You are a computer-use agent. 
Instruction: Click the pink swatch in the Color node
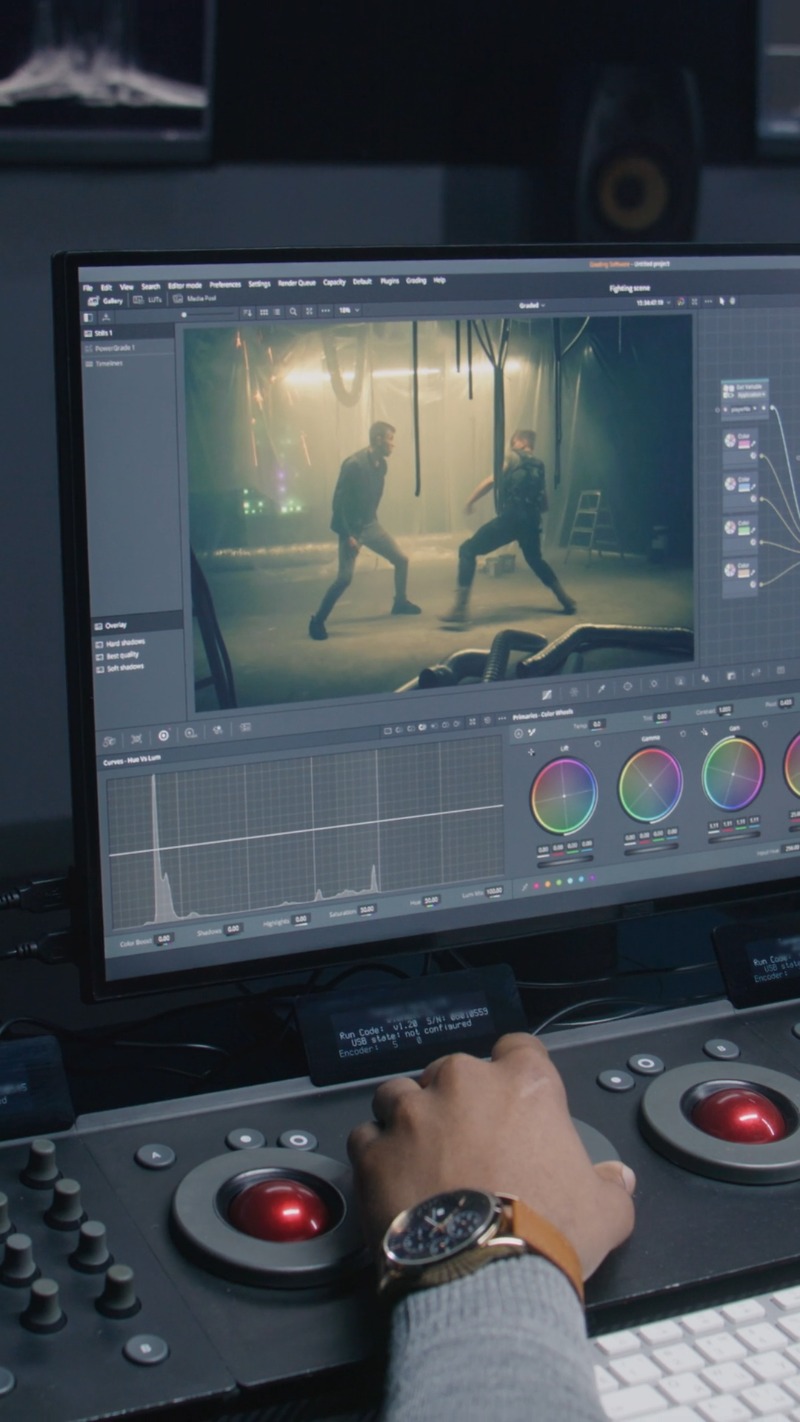[743, 443]
